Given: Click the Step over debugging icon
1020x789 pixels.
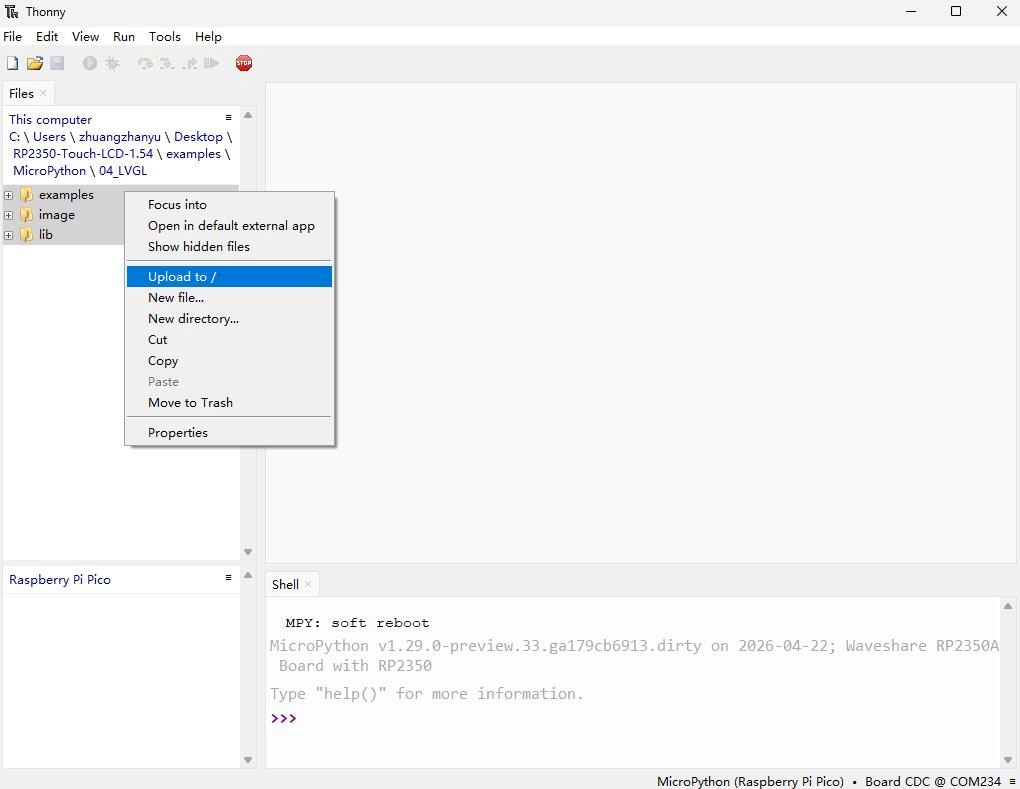Looking at the screenshot, I should coord(144,63).
